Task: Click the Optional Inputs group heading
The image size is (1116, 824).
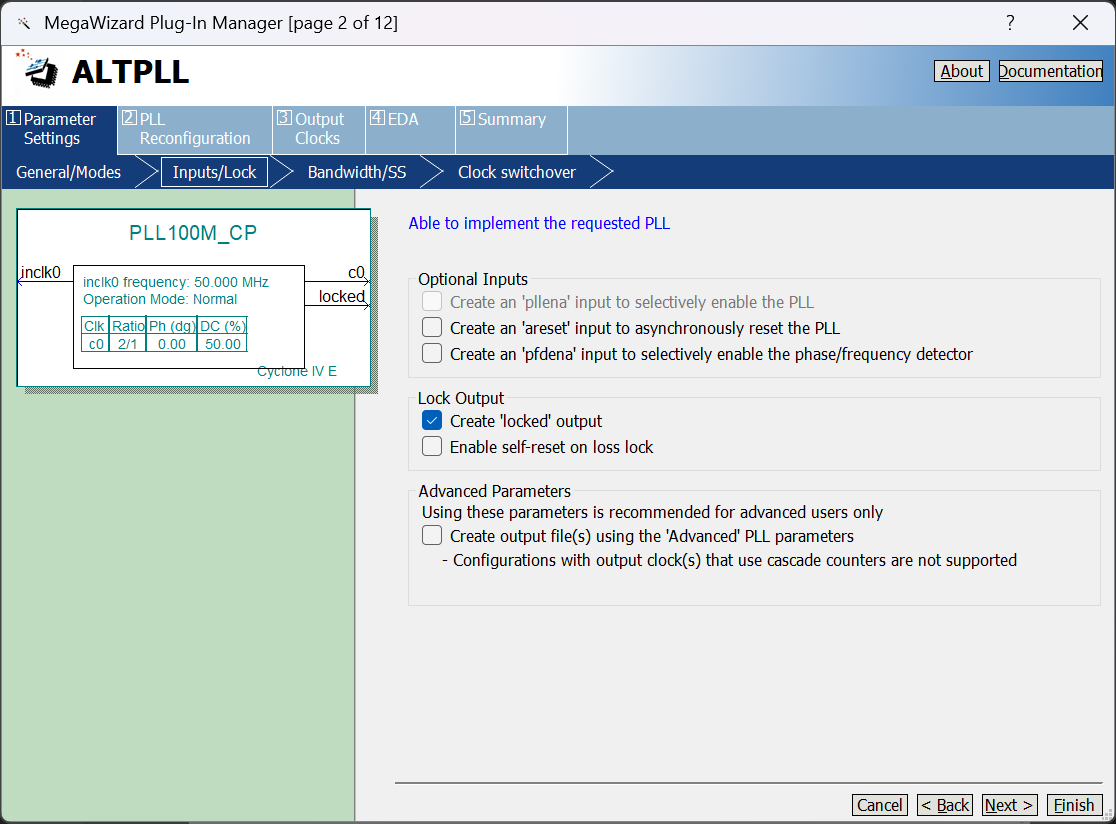Action: 473,279
